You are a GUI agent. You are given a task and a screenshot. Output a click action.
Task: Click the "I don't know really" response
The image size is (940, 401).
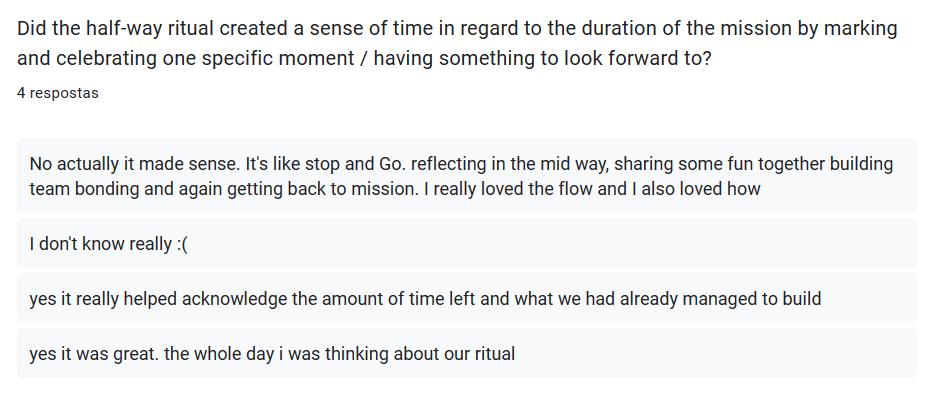tap(108, 244)
